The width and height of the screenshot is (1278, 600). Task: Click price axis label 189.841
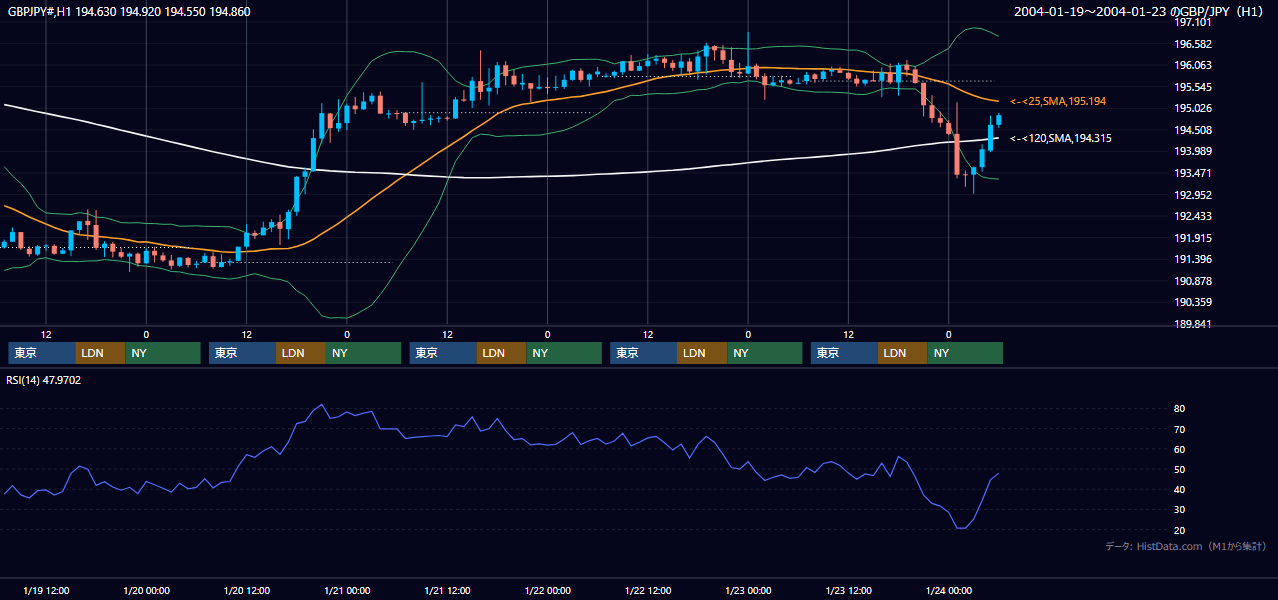coord(1194,324)
